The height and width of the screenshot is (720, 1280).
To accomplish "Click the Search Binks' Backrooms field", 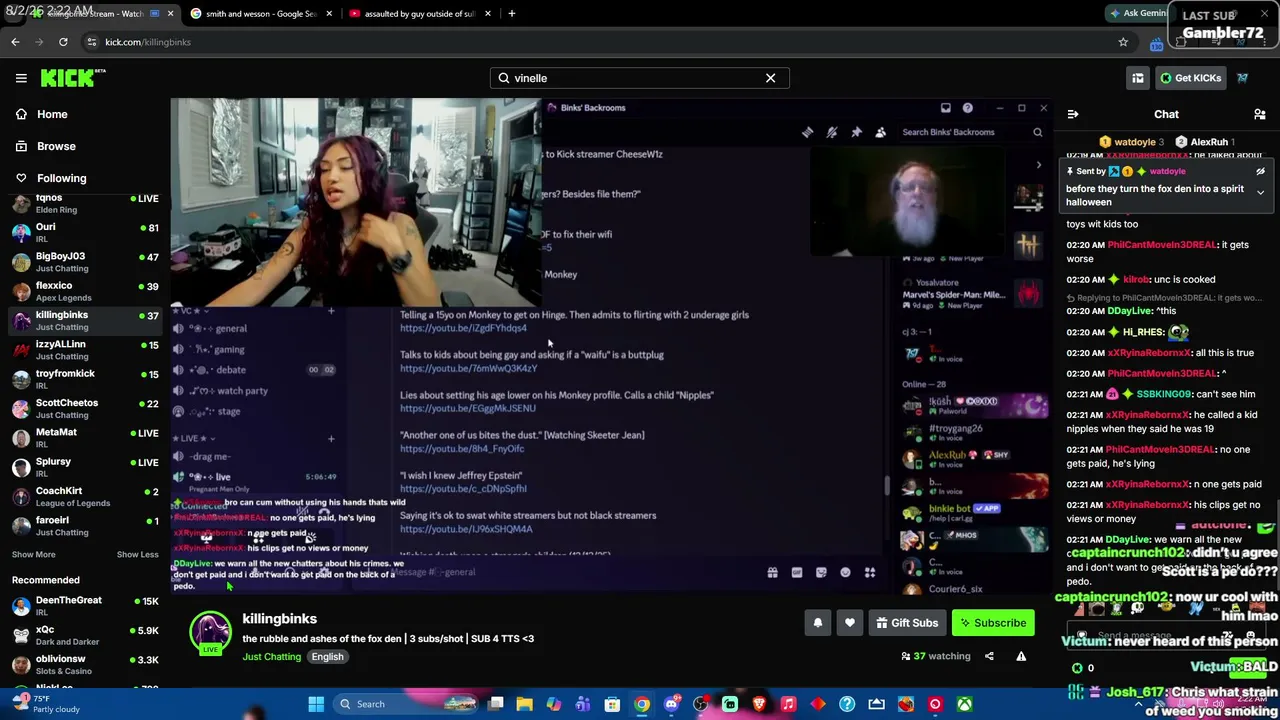I will tap(972, 132).
